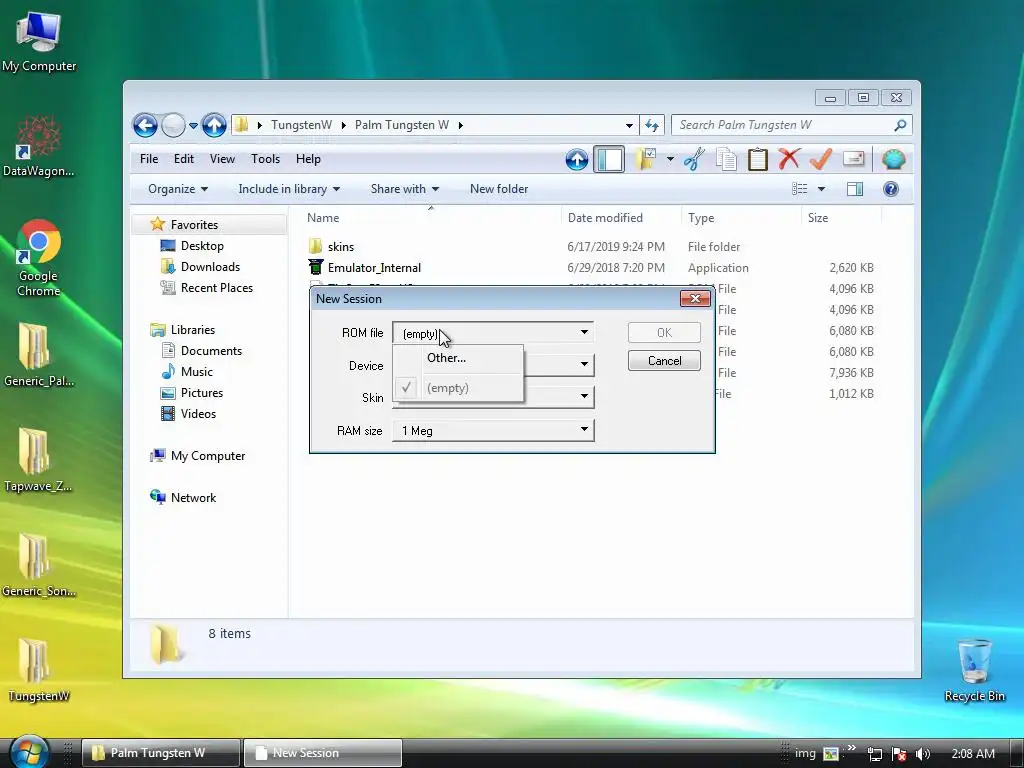Screen dimensions: 1024x768
Task: Click the Windows Start orb
Action: tap(28, 753)
